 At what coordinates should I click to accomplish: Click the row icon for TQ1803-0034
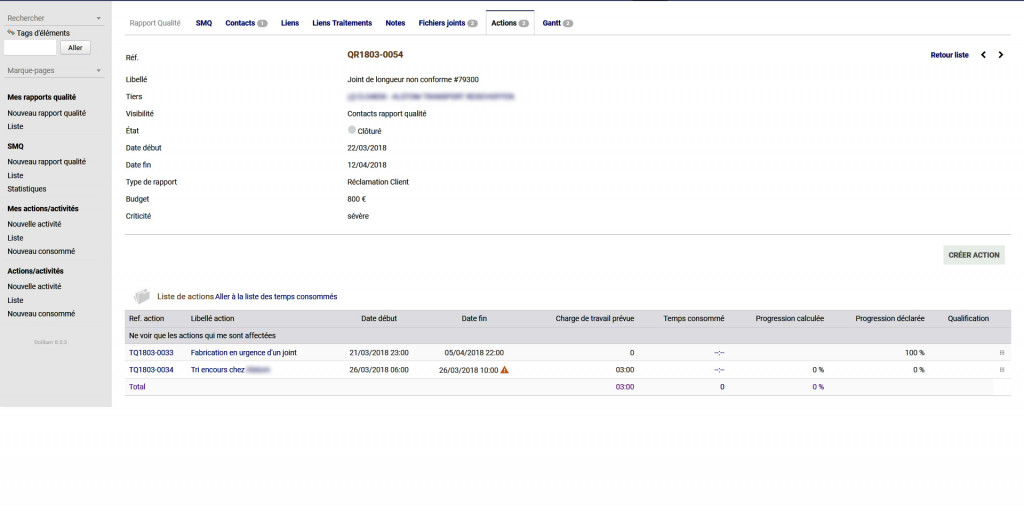(1002, 370)
